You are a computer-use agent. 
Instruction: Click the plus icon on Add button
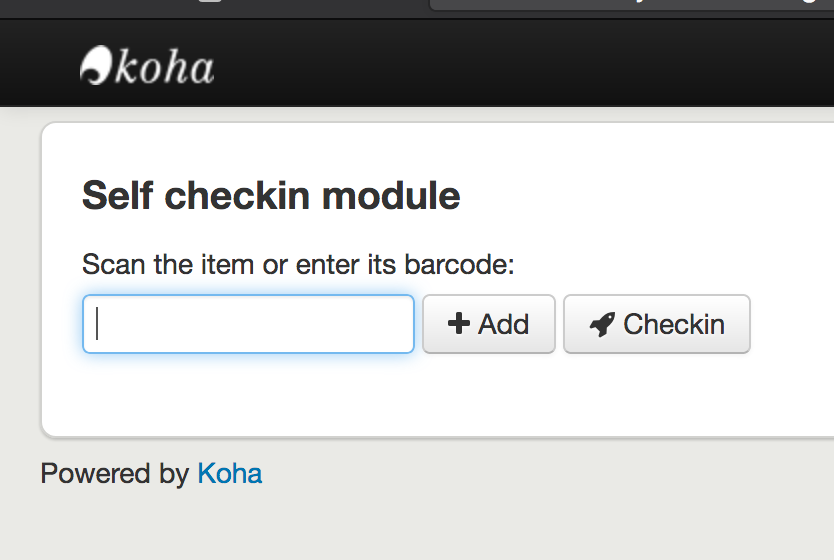pos(458,324)
